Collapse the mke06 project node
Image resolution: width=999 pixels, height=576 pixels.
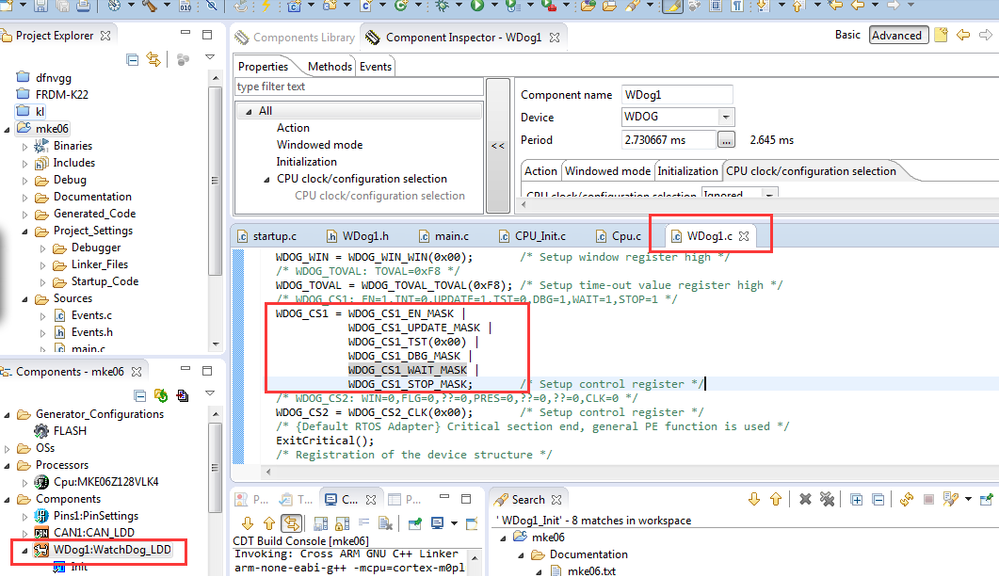7,129
